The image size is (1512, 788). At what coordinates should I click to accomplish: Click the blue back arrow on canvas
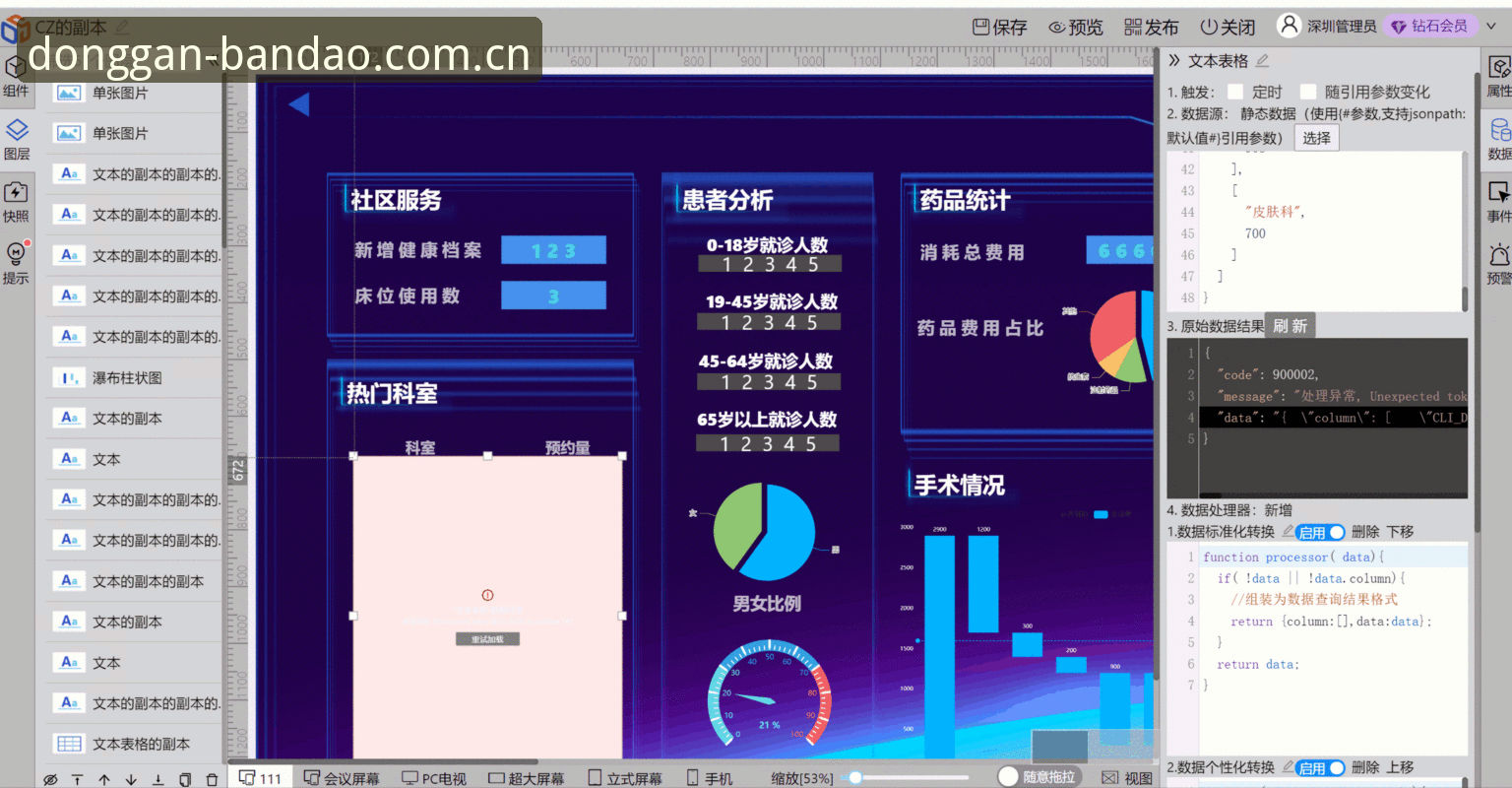(299, 103)
